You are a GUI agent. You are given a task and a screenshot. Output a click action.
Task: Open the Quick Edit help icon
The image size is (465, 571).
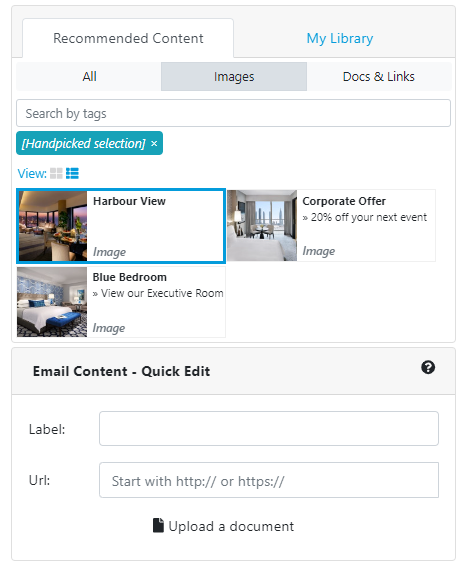(x=428, y=367)
